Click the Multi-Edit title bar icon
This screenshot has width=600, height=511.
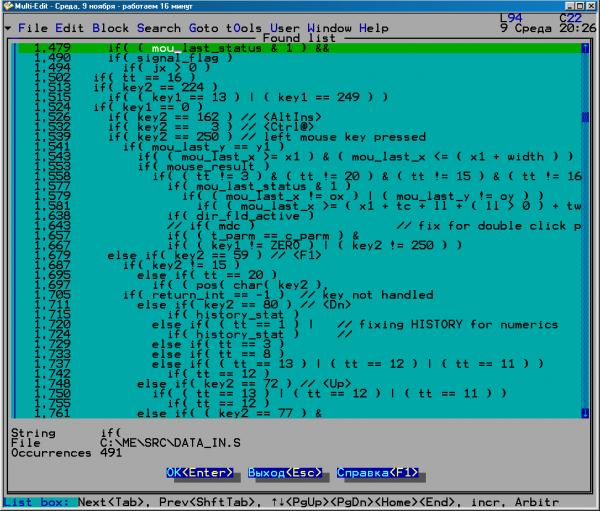click(x=9, y=8)
